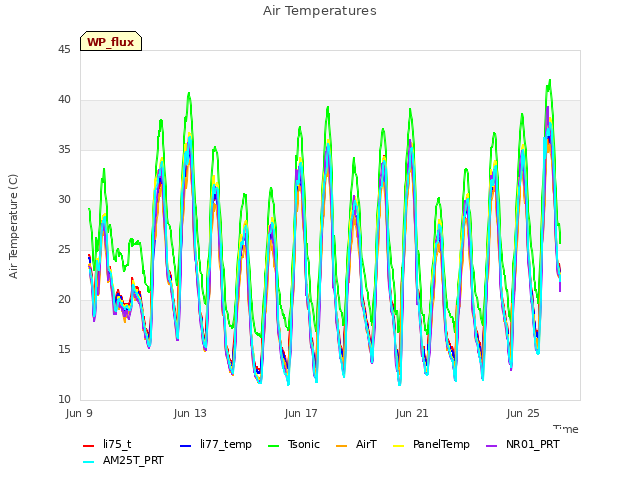Click the Jun 25 x-axis label
Screen dimensions: 640x480
click(523, 413)
